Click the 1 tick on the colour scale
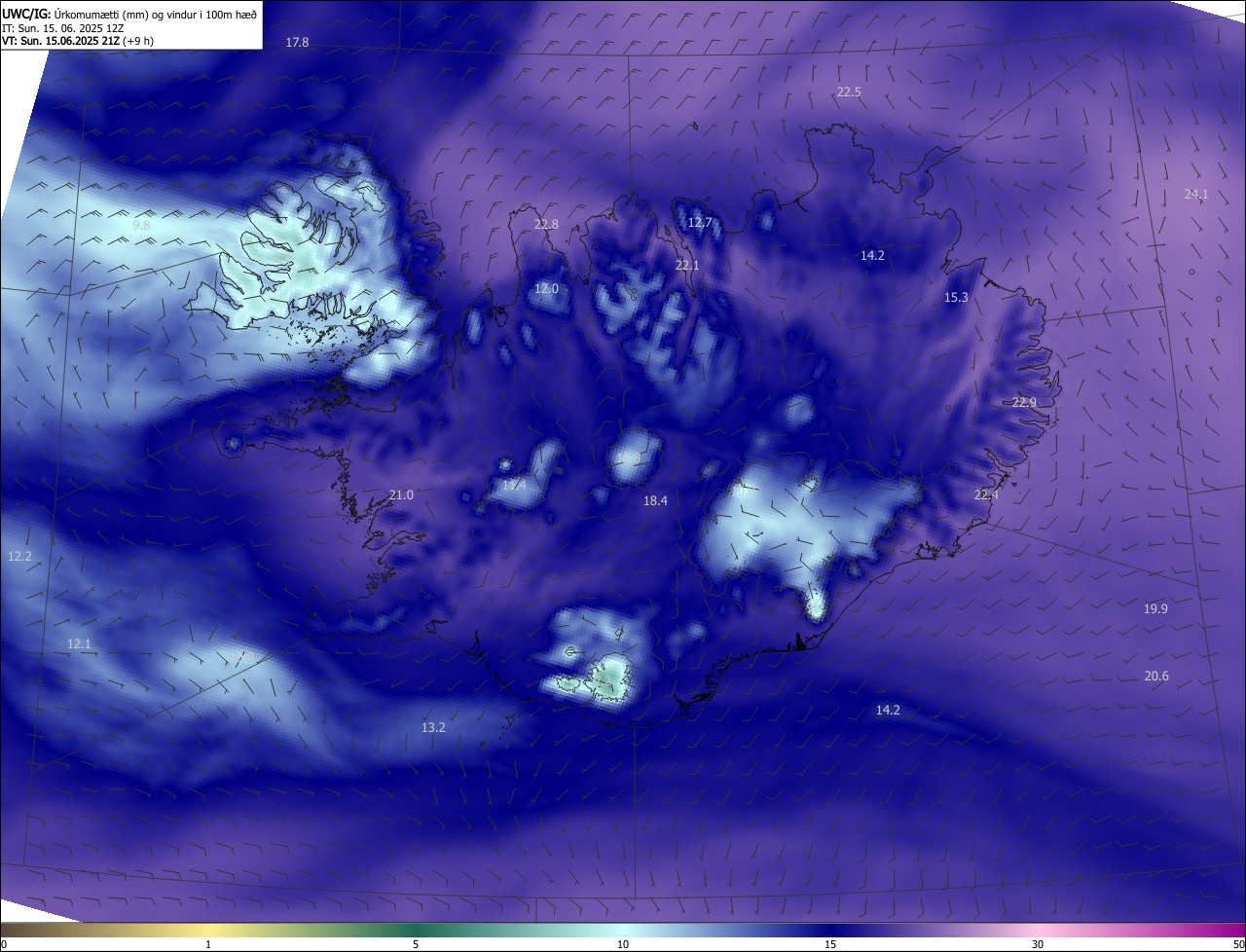This screenshot has height=952, width=1246. (x=208, y=944)
